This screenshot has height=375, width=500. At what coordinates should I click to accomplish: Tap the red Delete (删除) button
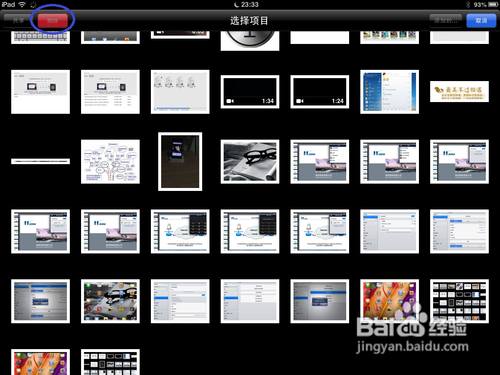coord(53,20)
